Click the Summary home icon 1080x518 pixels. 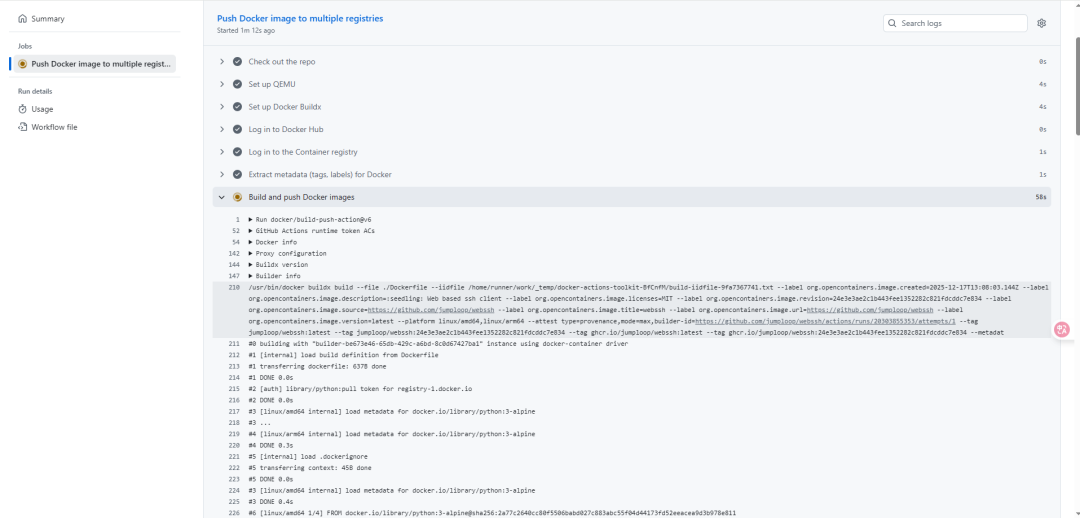23,19
